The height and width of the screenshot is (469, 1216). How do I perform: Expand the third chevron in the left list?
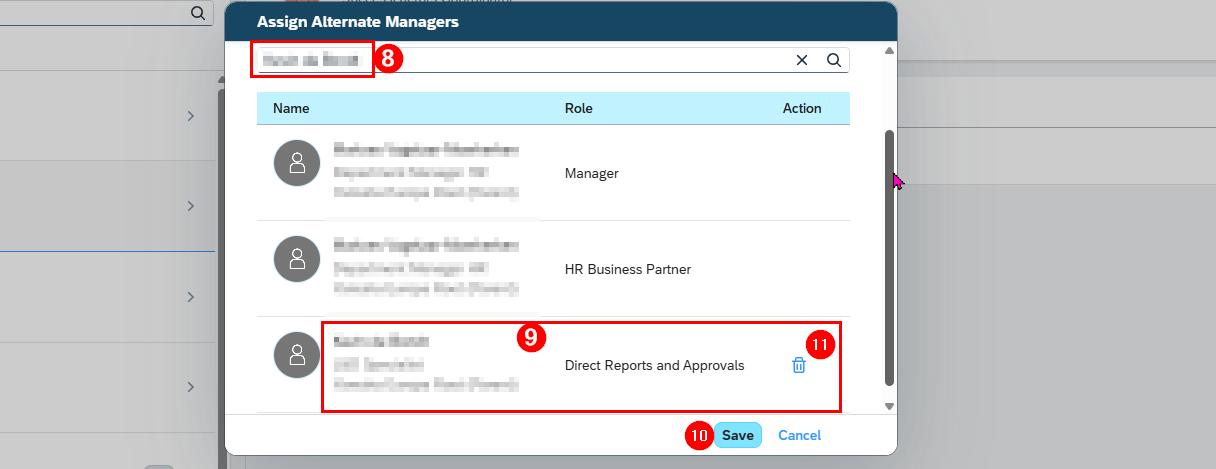point(190,297)
